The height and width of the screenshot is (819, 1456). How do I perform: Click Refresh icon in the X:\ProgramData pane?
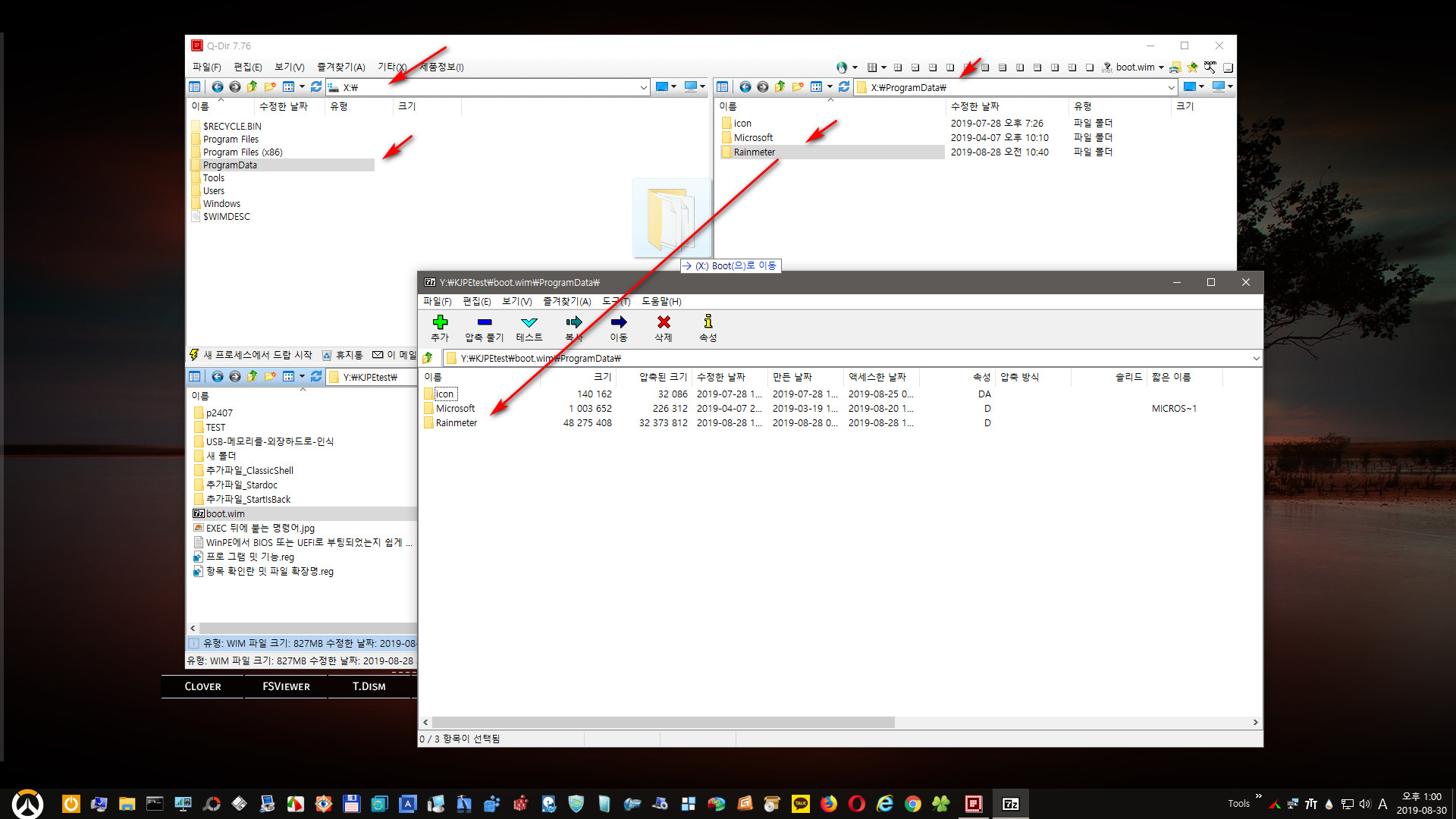(x=844, y=87)
